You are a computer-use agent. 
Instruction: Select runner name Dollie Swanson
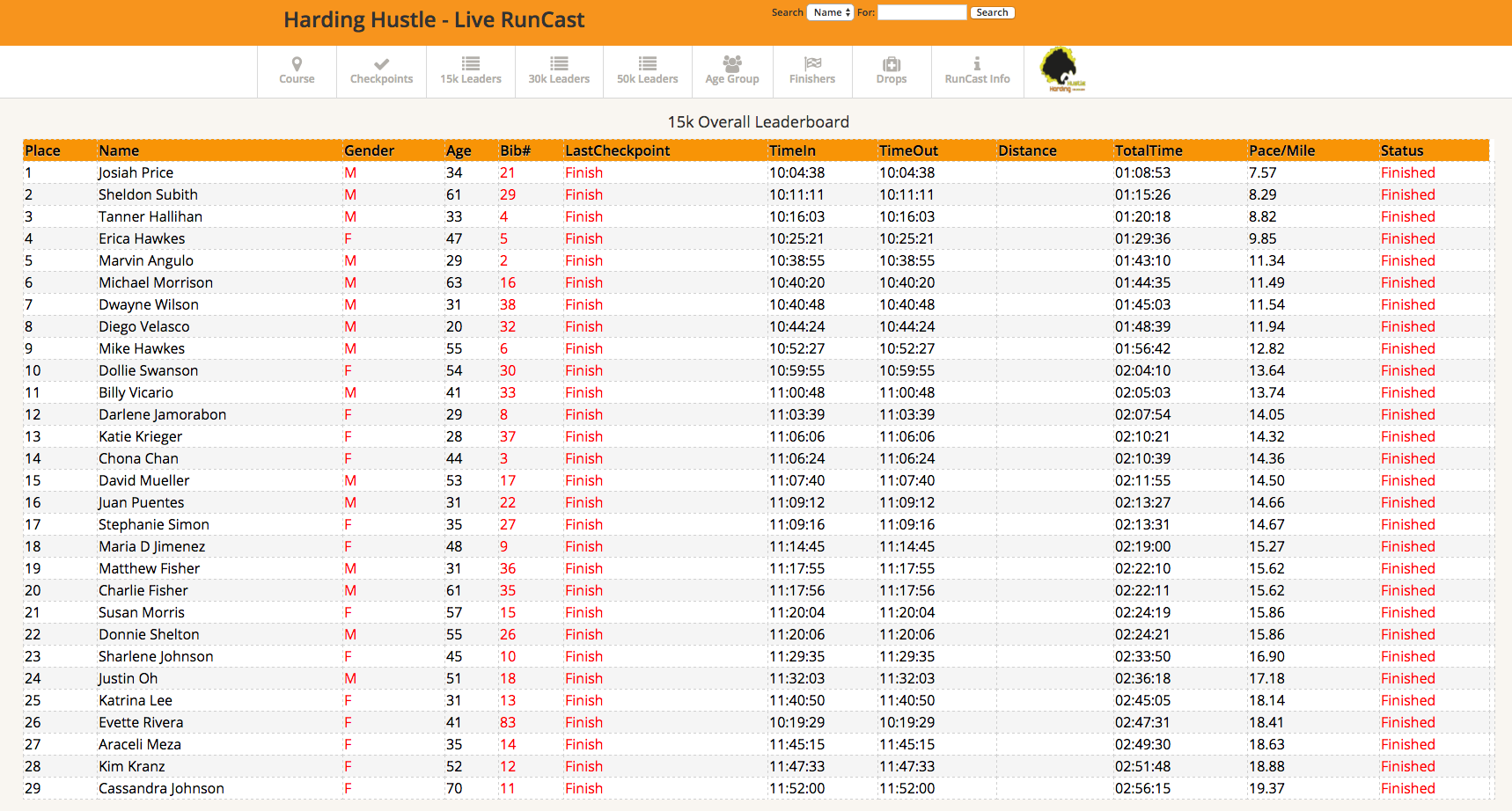[149, 370]
